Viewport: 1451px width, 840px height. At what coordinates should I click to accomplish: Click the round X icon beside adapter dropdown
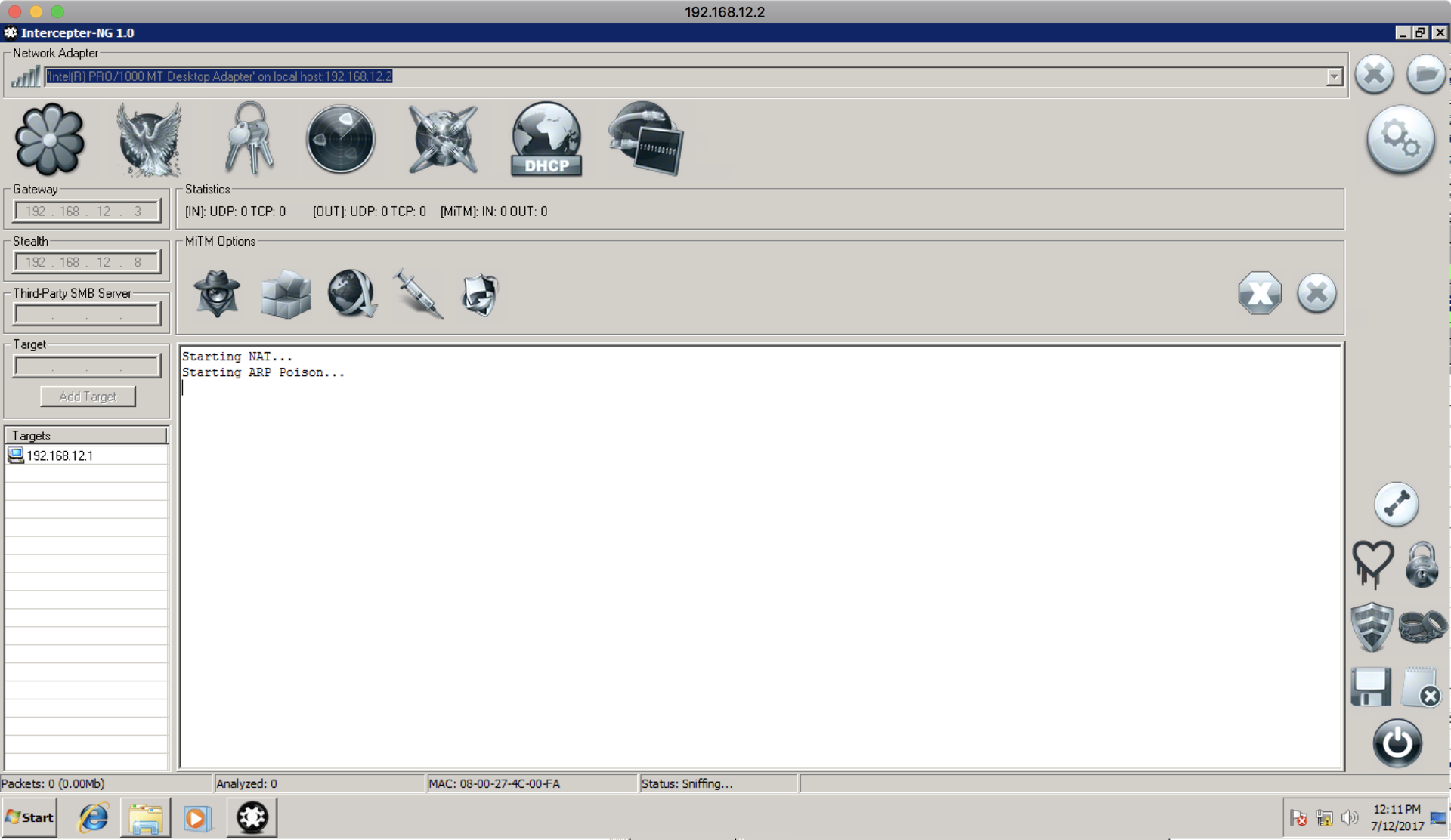pyautogui.click(x=1374, y=75)
